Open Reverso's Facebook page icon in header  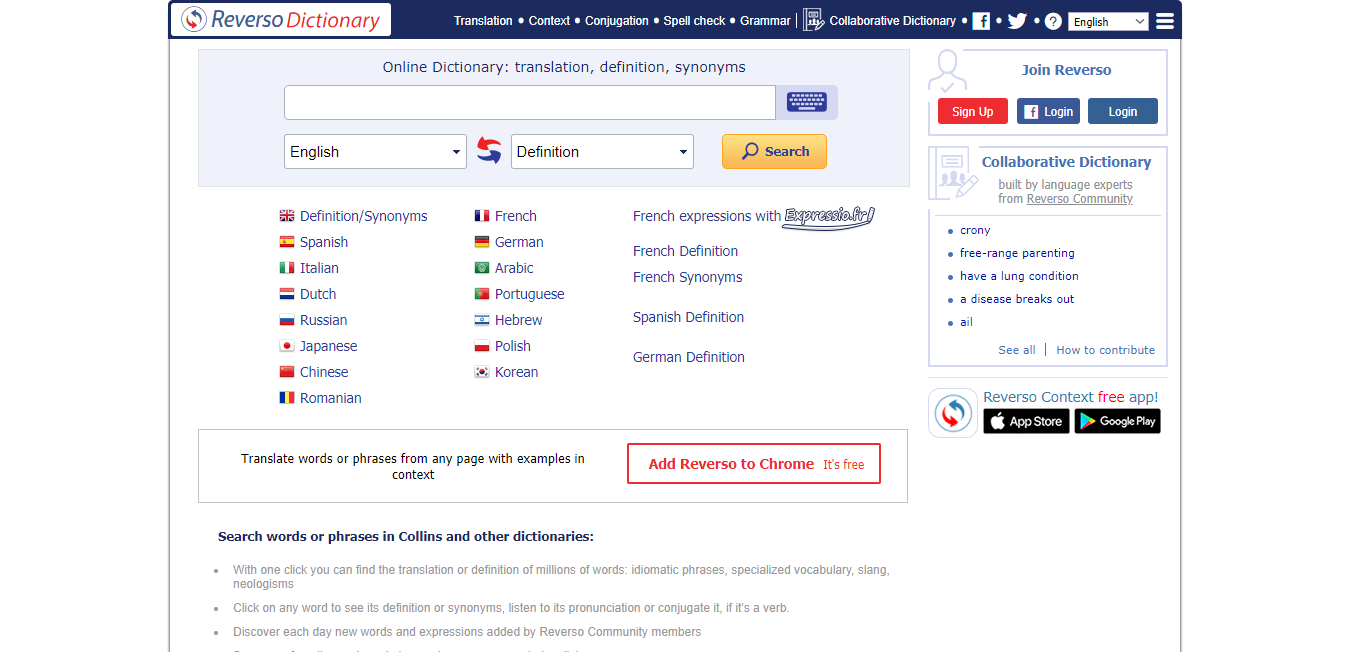pos(981,21)
